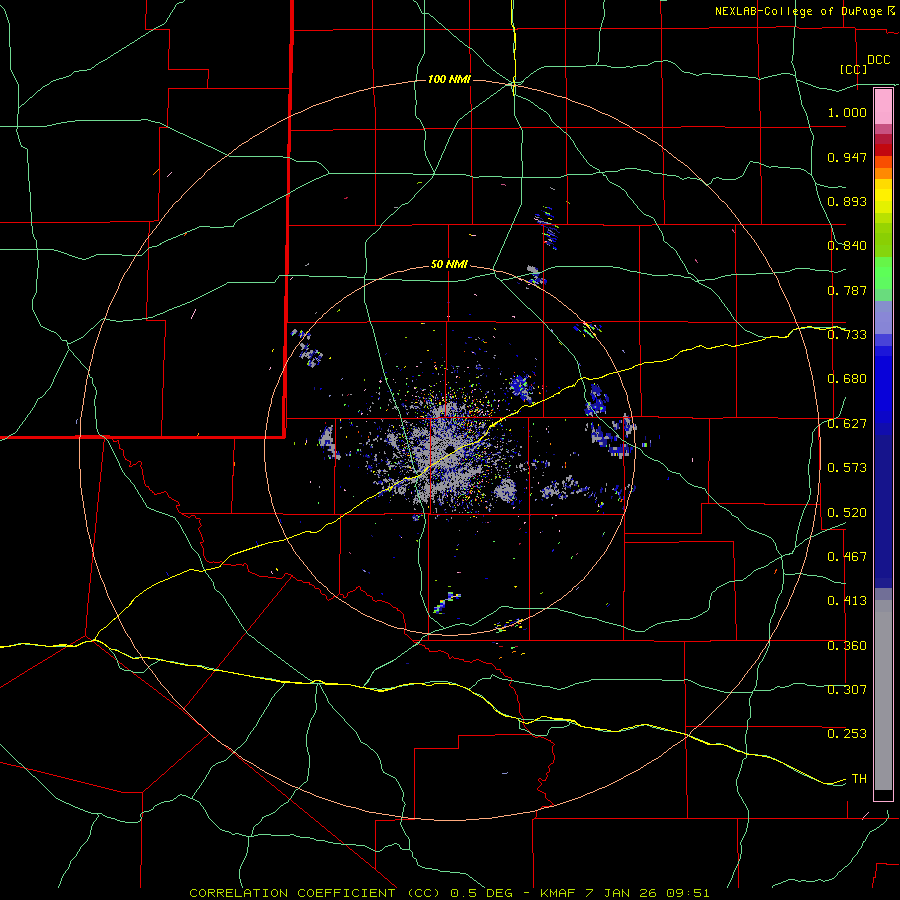Click the 100 NMI range ring label
900x900 pixels.
[x=449, y=79]
